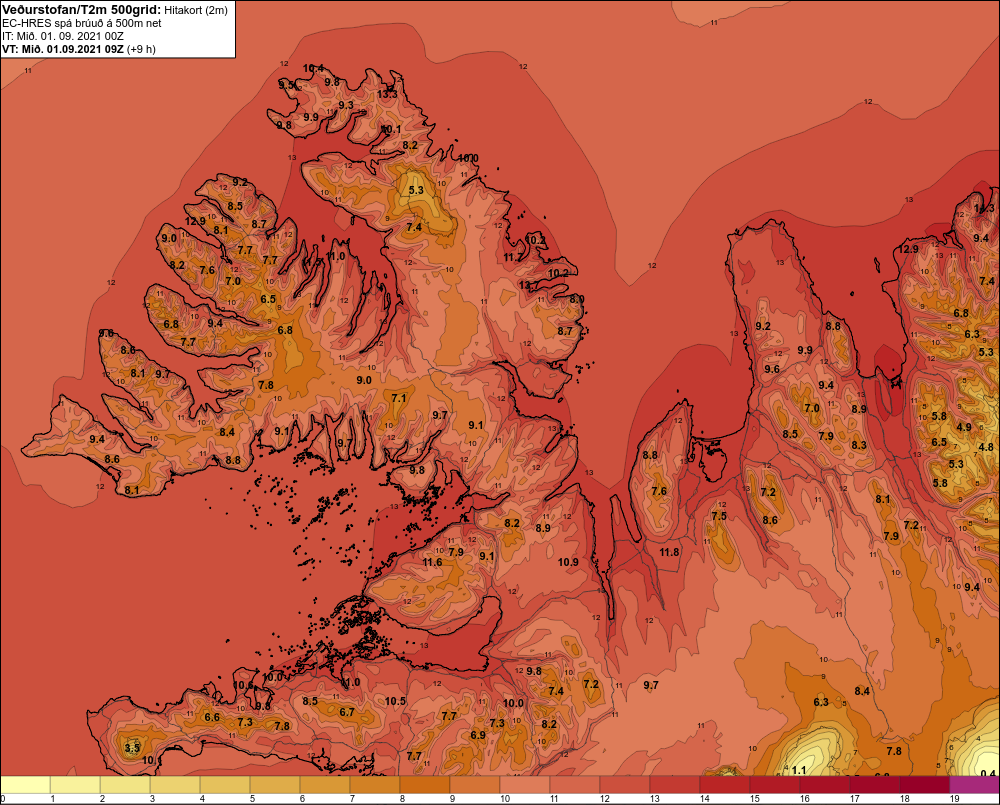Click the '6.7' temperature value
The height and width of the screenshot is (805, 1000).
(347, 712)
